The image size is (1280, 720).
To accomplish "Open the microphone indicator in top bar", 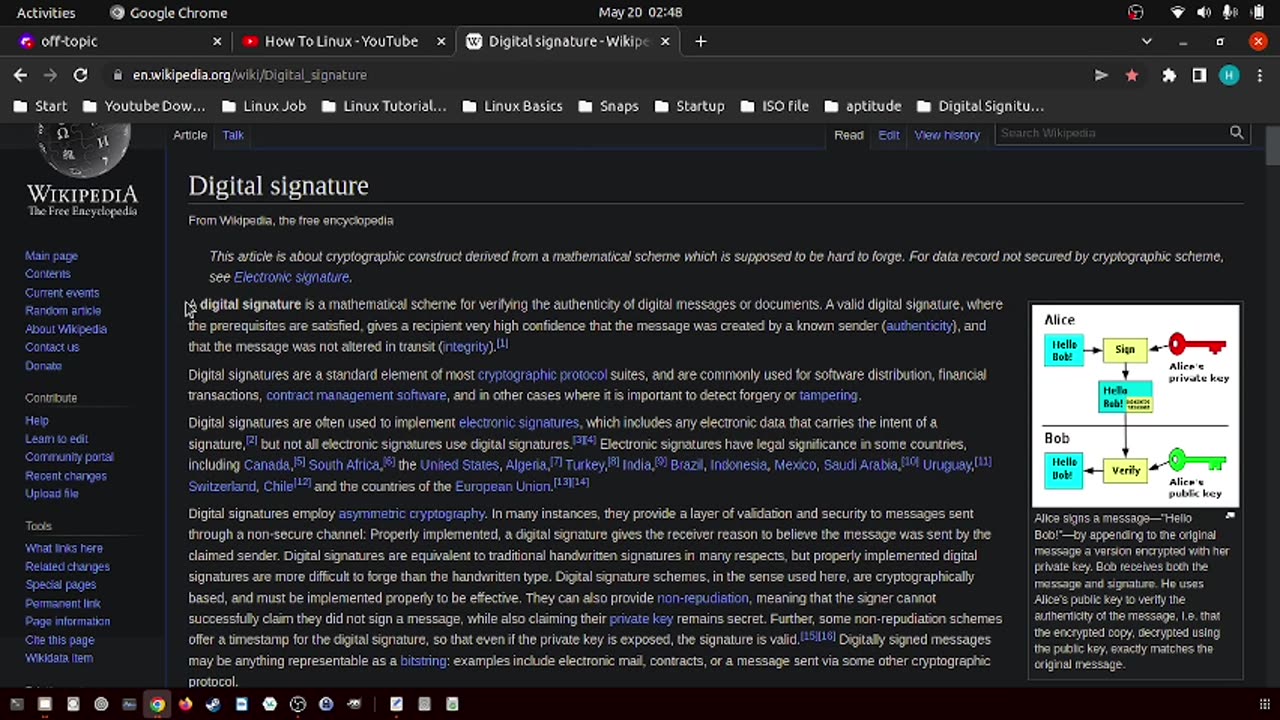I will pos(1232,12).
